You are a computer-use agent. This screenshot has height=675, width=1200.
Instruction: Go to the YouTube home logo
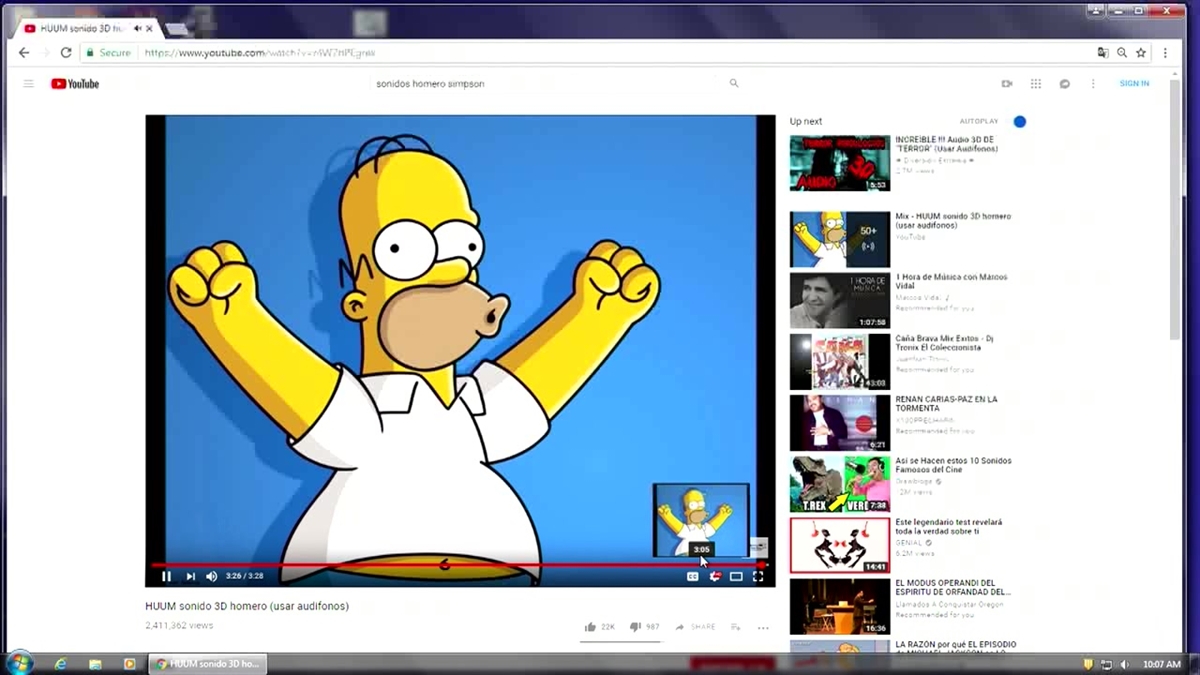[x=75, y=84]
